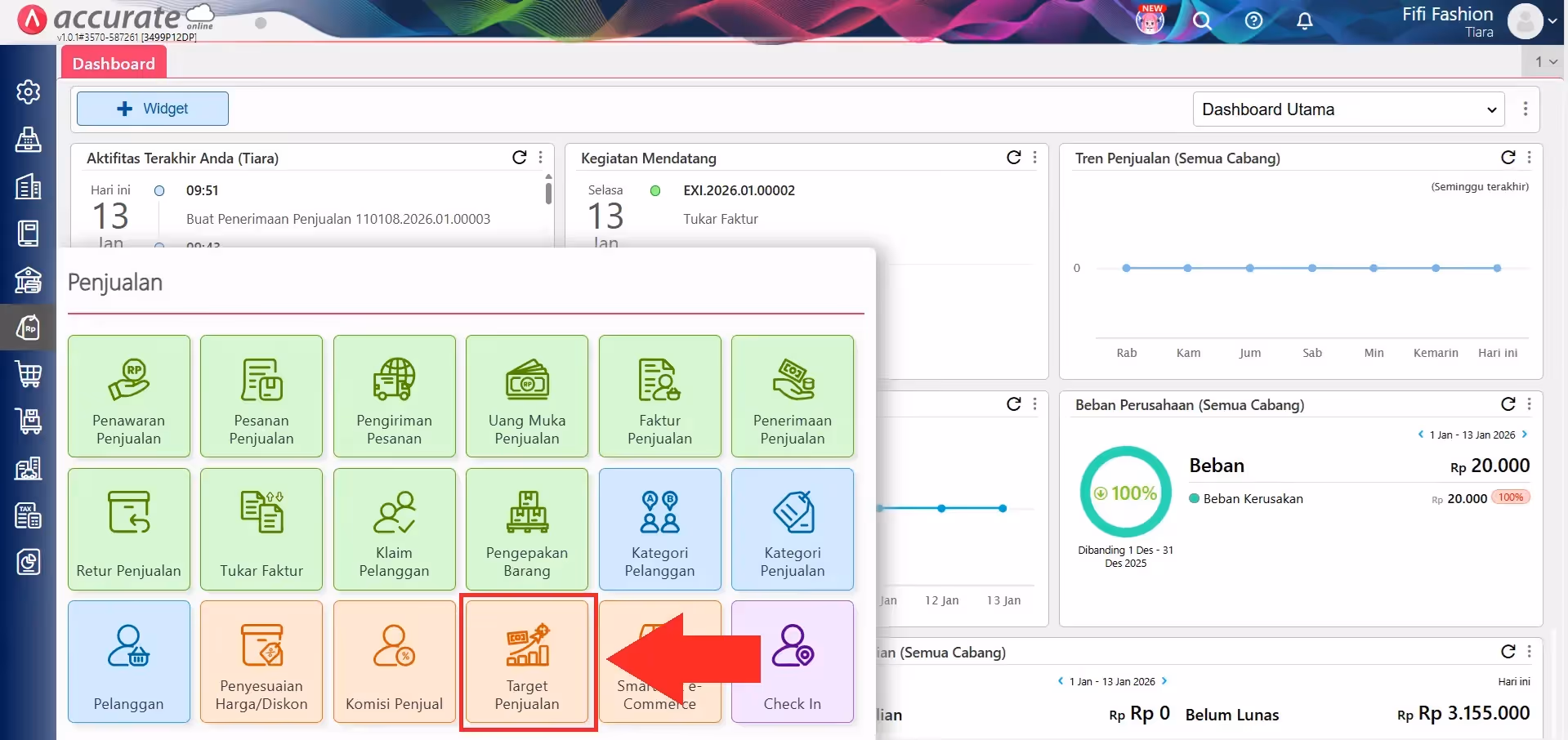The height and width of the screenshot is (740, 1568).
Task: Open Uang Muka Penjualan tile
Action: pyautogui.click(x=527, y=396)
